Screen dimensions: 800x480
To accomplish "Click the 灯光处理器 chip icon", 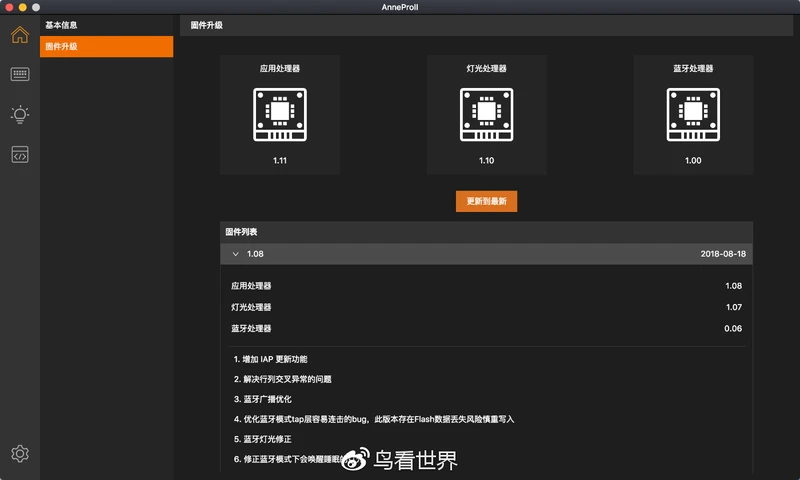I will [x=486, y=114].
